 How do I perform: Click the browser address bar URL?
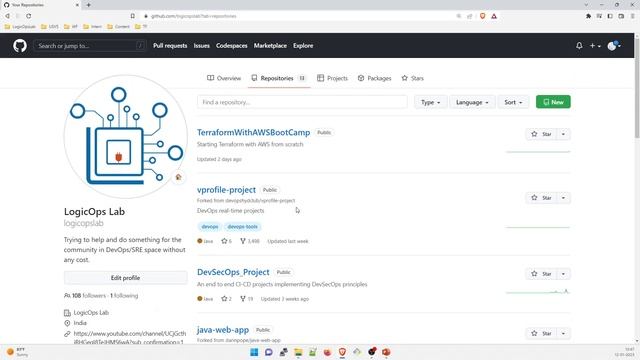(193, 16)
